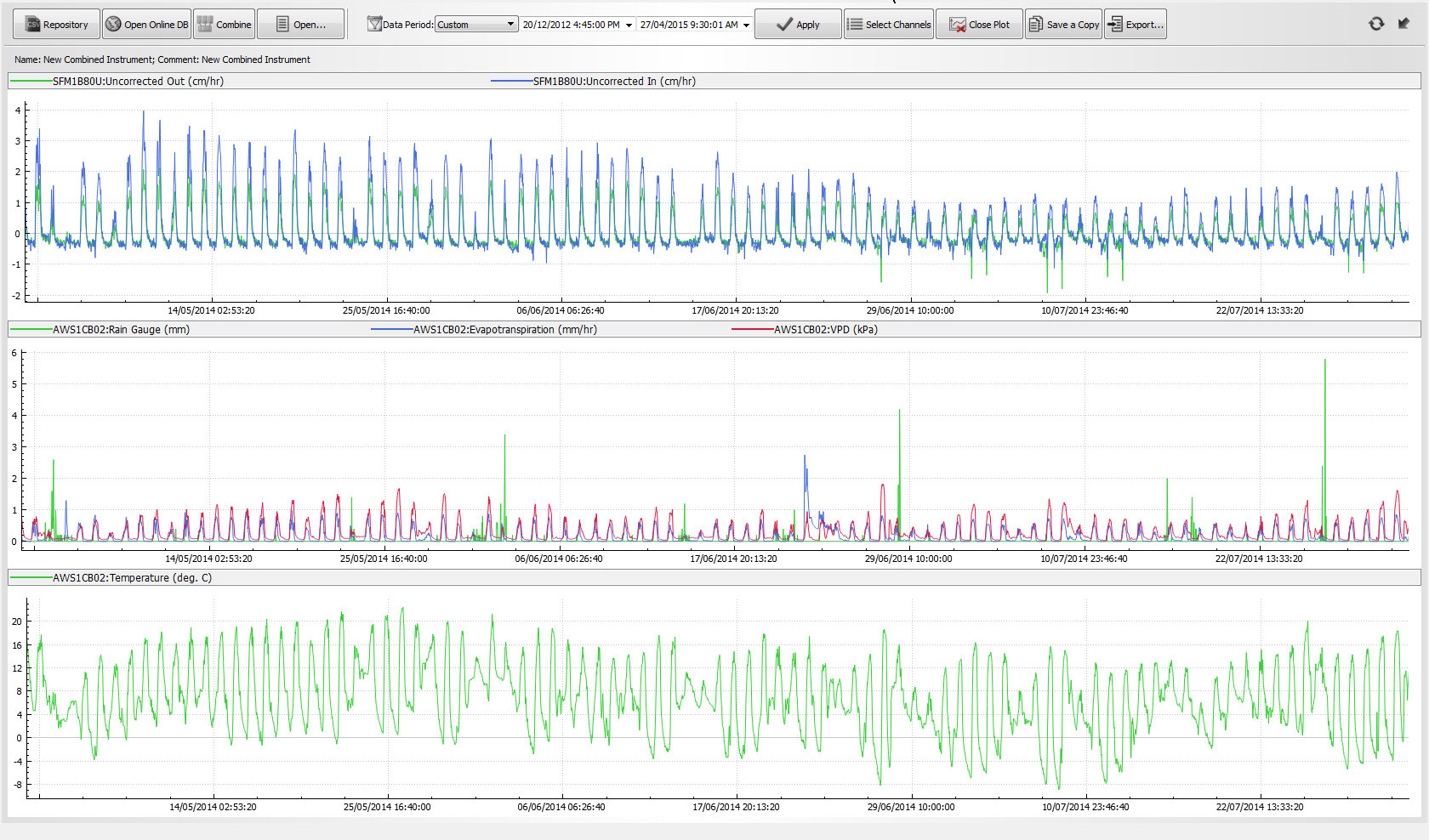Click the arrow icon at top-right corner

coord(1403,24)
